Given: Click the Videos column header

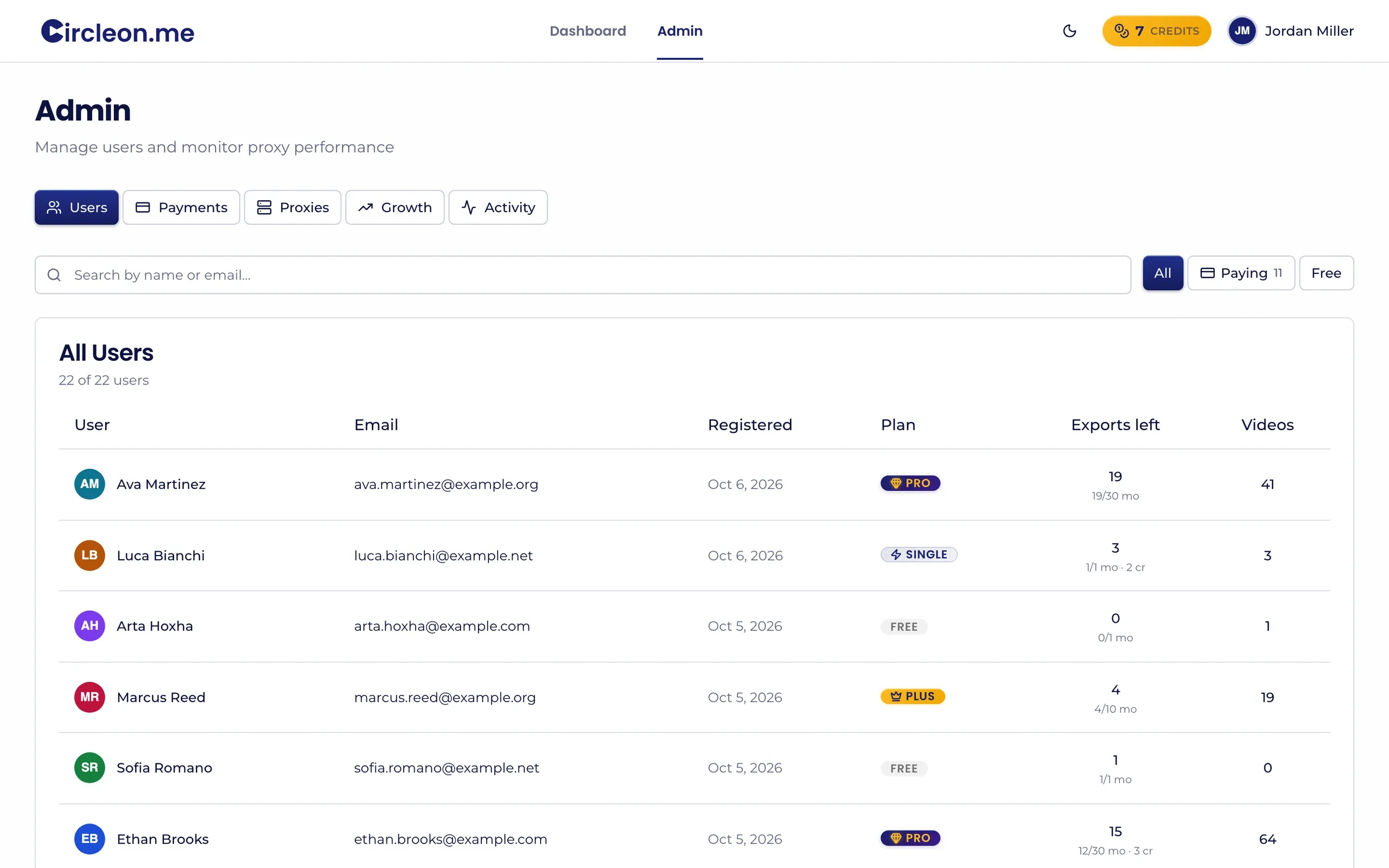Looking at the screenshot, I should pos(1267,425).
